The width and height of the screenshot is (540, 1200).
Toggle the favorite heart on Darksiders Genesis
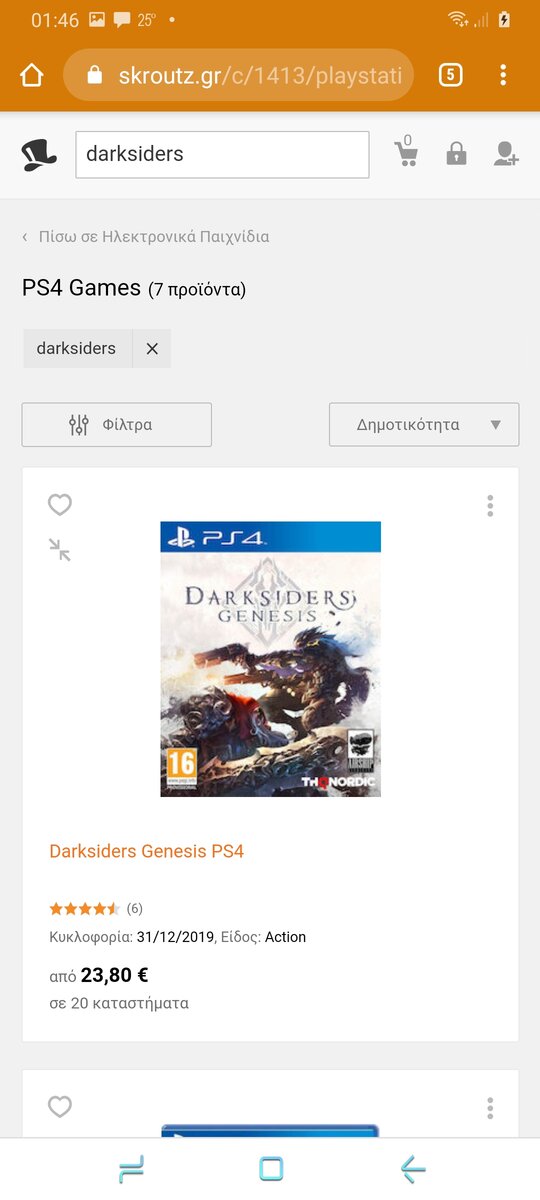(60, 505)
